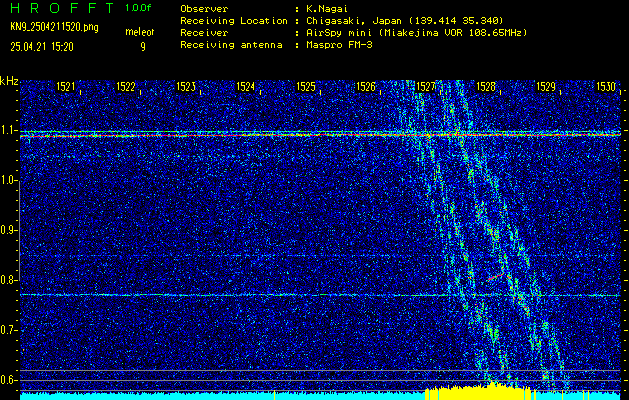Click observer name K.Nagai
This screenshot has height=400, width=629.
click(x=327, y=8)
